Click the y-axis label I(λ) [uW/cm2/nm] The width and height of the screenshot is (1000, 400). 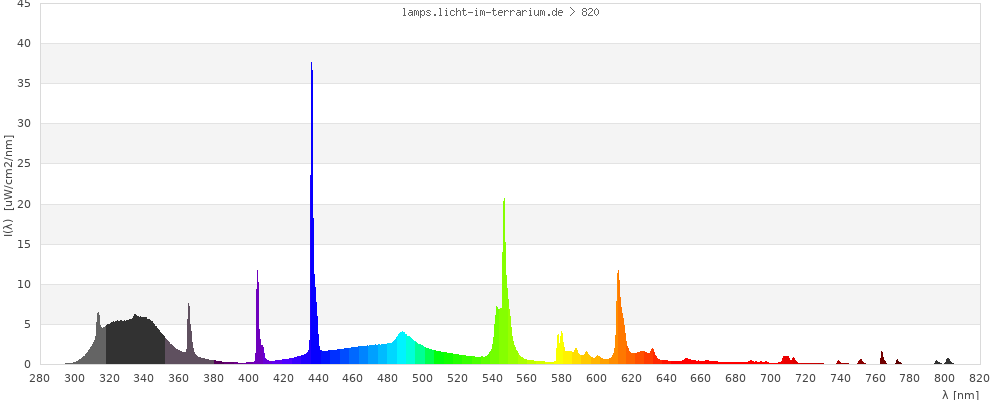pos(8,185)
